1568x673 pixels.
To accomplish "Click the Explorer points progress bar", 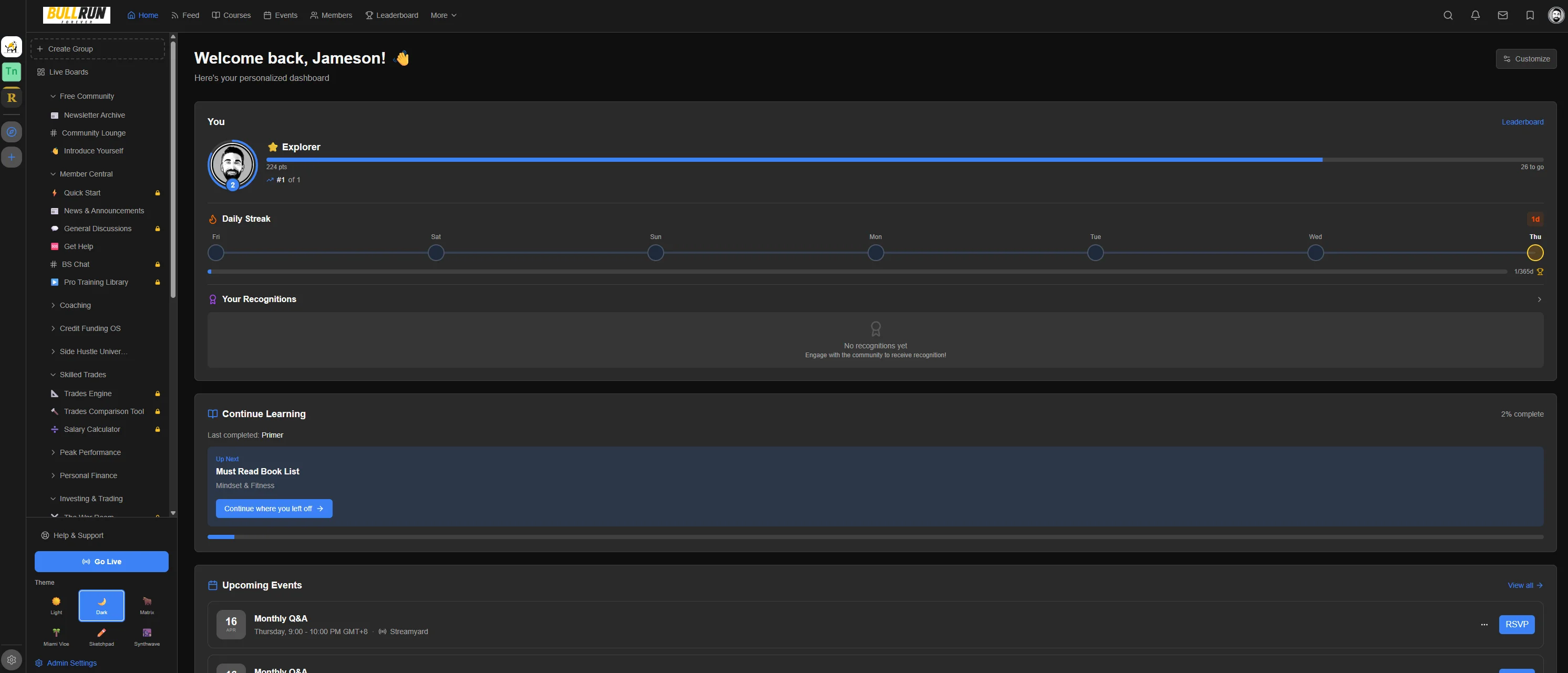I will click(904, 159).
